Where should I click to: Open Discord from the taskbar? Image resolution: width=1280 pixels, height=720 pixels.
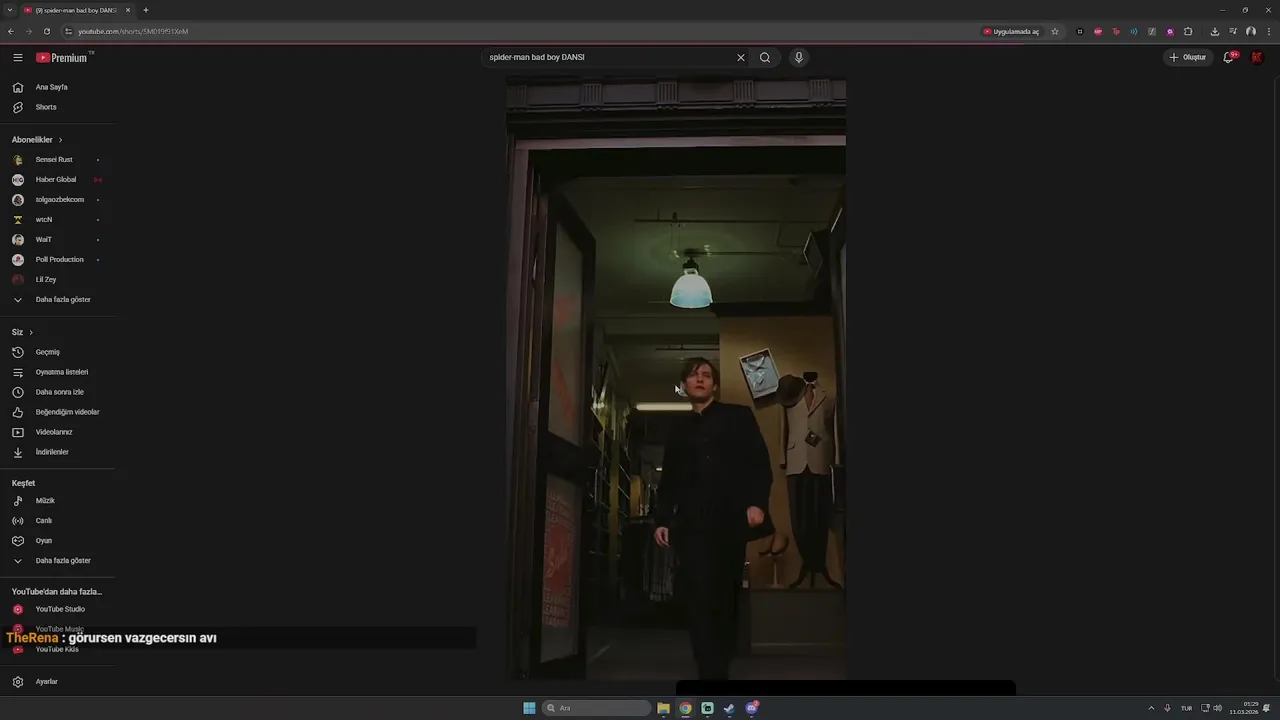tap(752, 708)
